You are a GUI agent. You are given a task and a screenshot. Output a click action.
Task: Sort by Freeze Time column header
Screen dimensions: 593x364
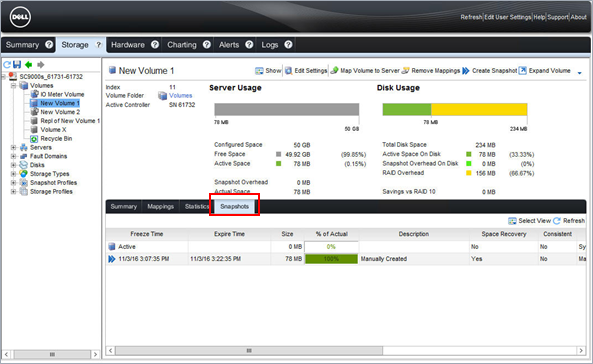(x=147, y=234)
